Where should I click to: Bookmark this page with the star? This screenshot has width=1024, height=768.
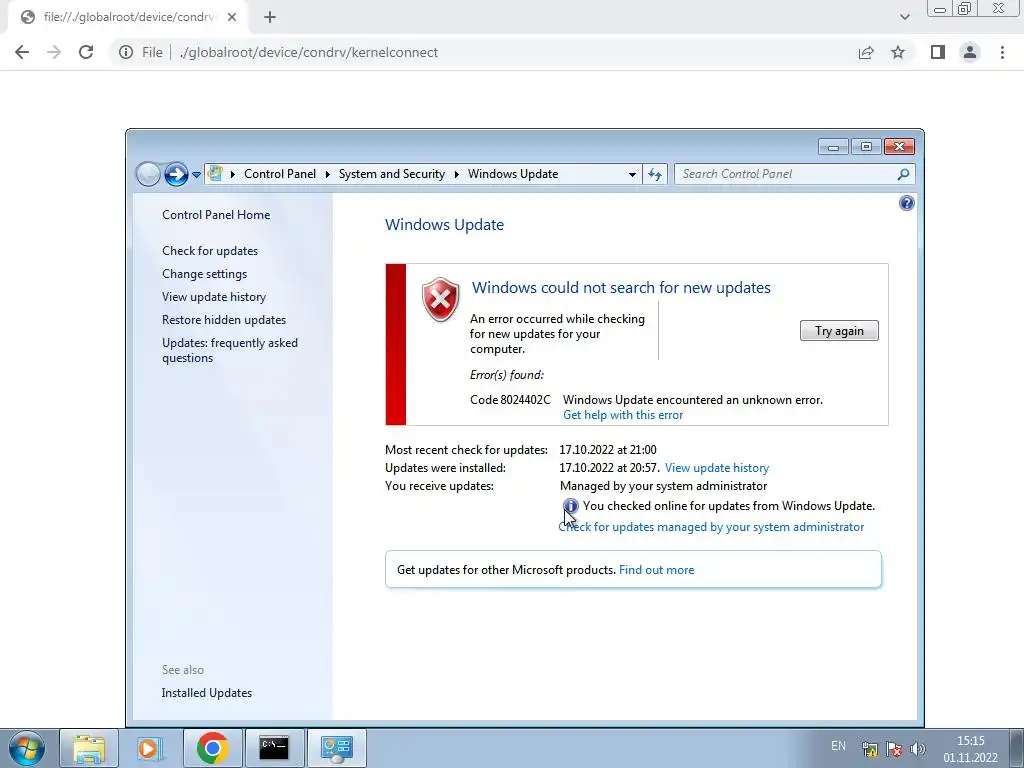(x=898, y=52)
